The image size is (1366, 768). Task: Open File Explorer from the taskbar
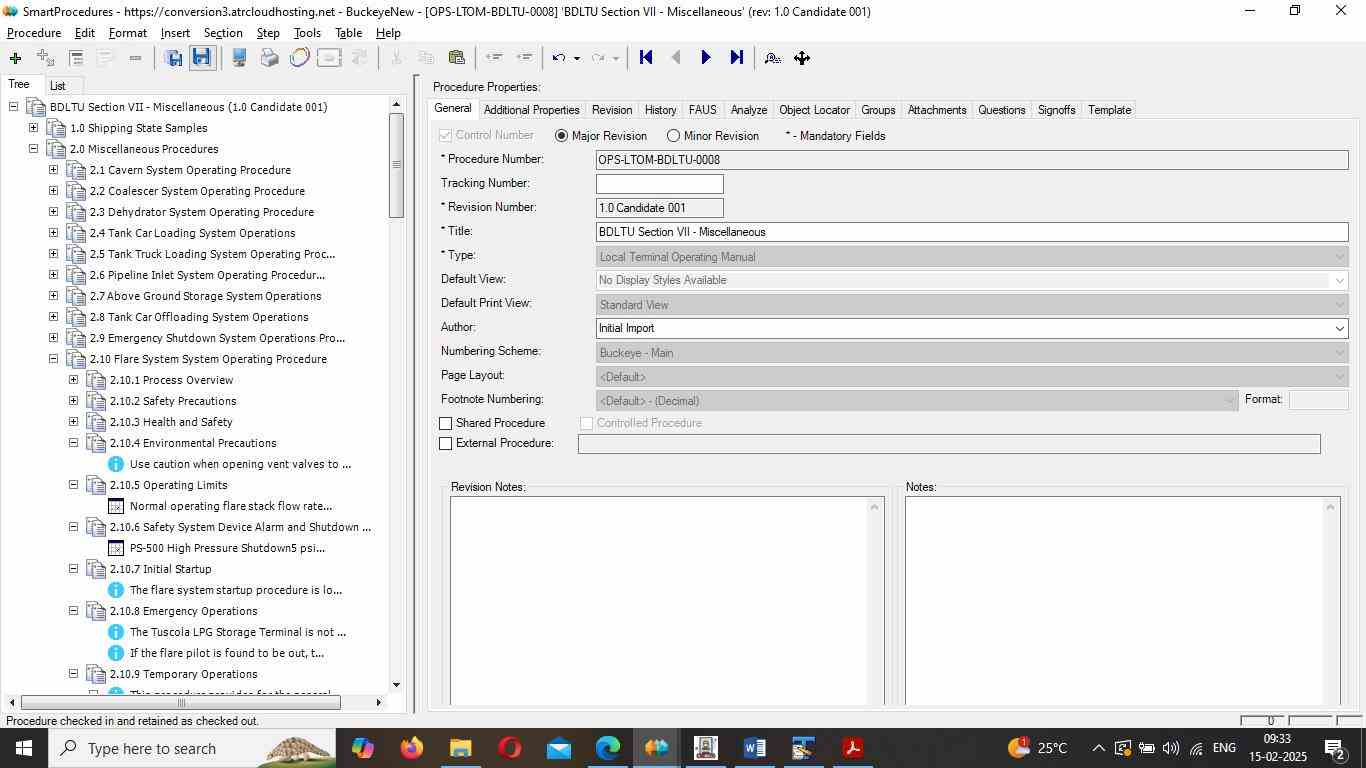coord(460,748)
